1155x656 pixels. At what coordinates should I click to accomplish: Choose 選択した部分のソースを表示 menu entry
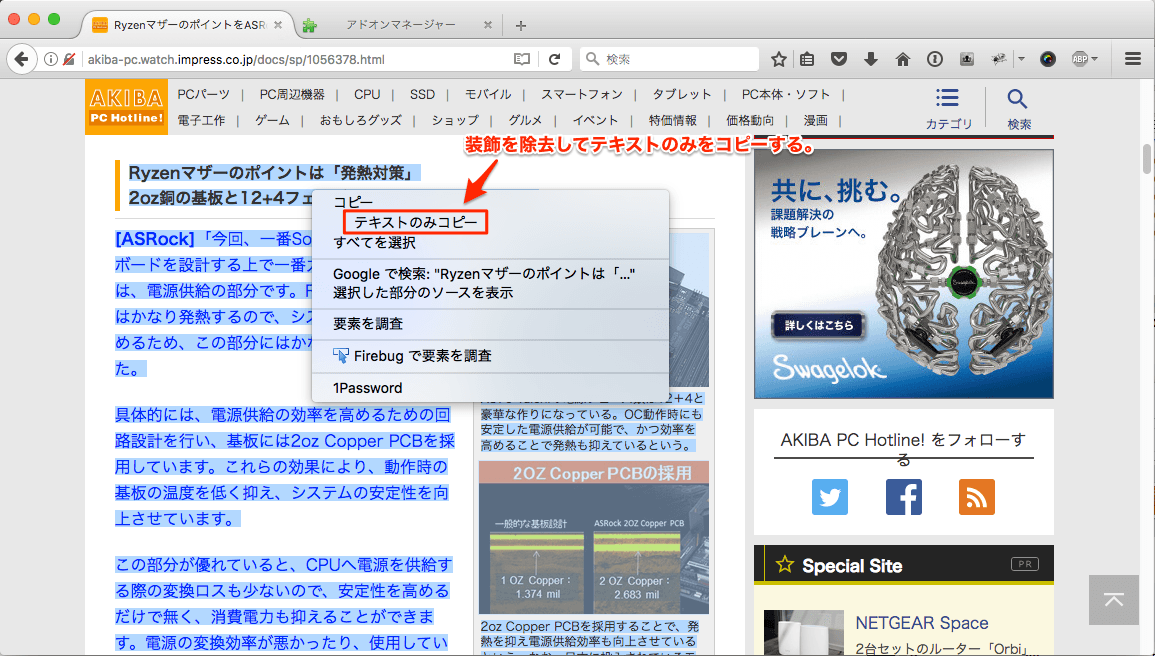click(490, 292)
